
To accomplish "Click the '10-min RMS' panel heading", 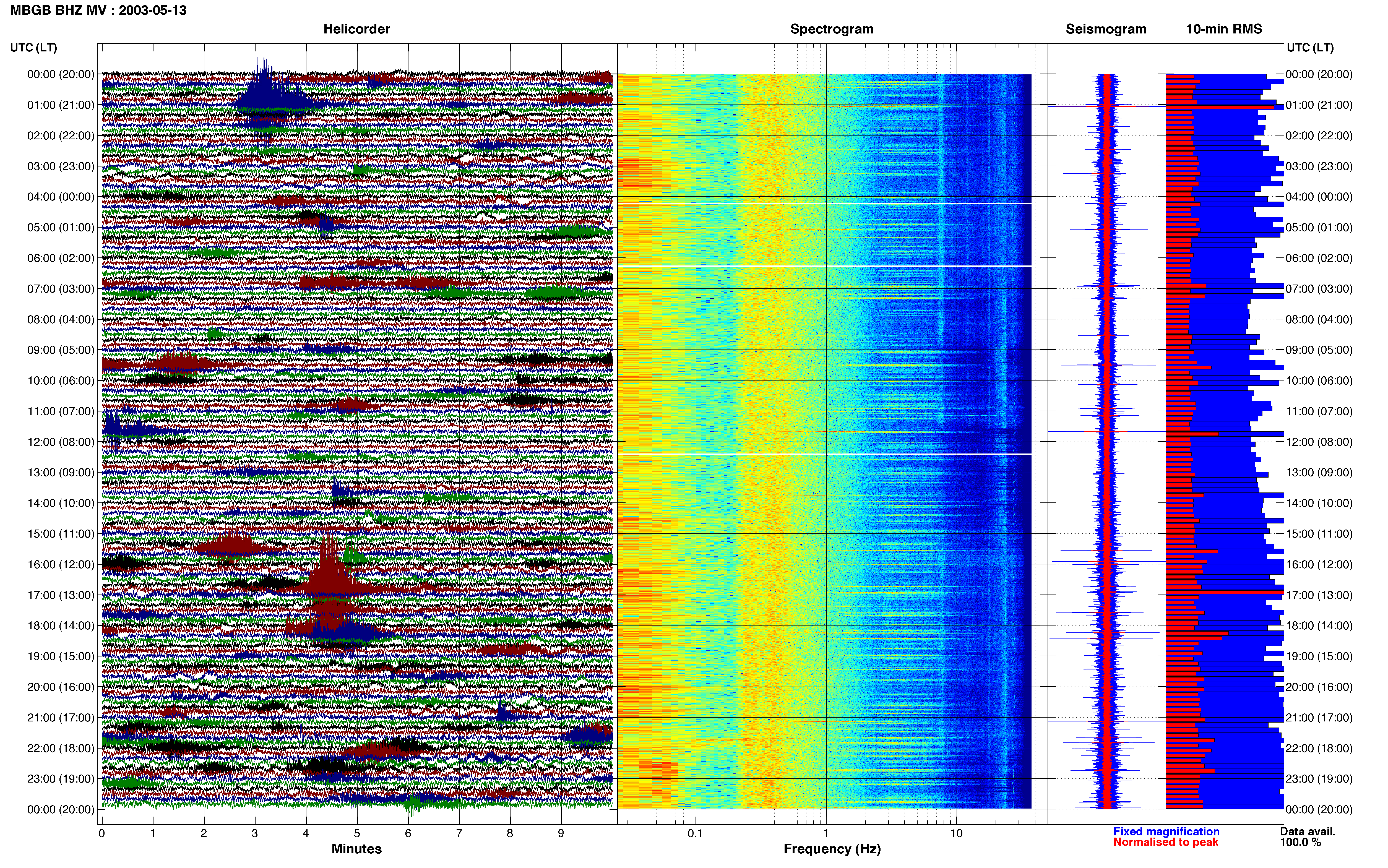I will [x=1224, y=29].
